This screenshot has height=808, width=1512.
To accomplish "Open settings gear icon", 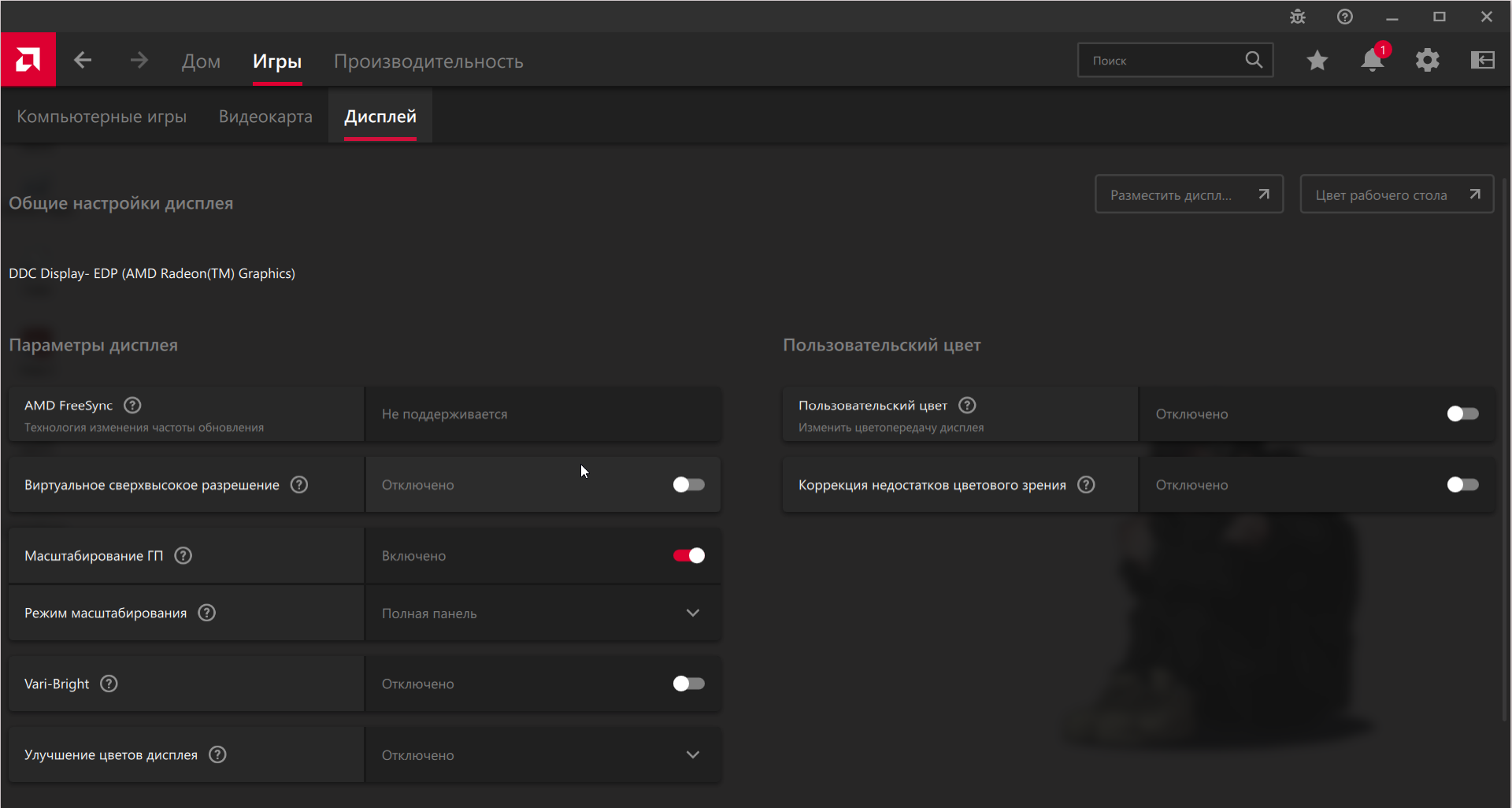I will (1428, 60).
